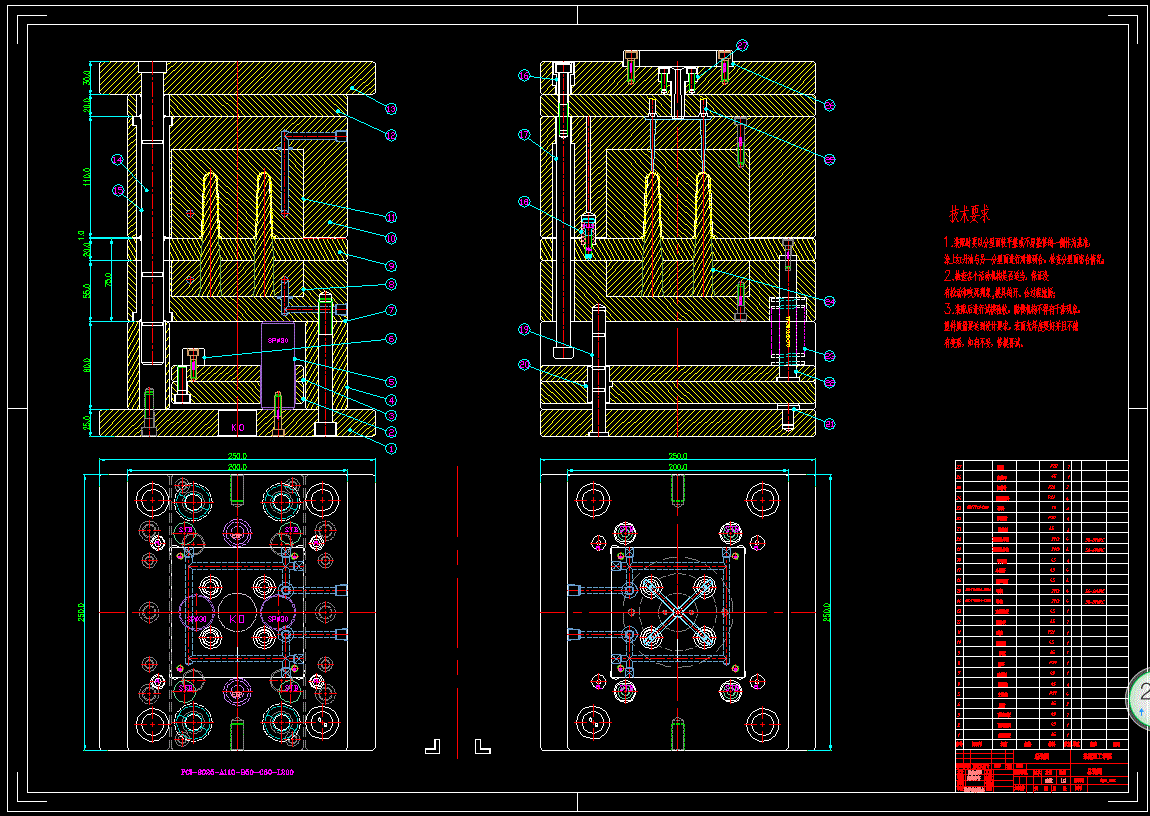Click the 250.0 width dimension above right plan view
The width and height of the screenshot is (1150, 816).
pyautogui.click(x=677, y=456)
